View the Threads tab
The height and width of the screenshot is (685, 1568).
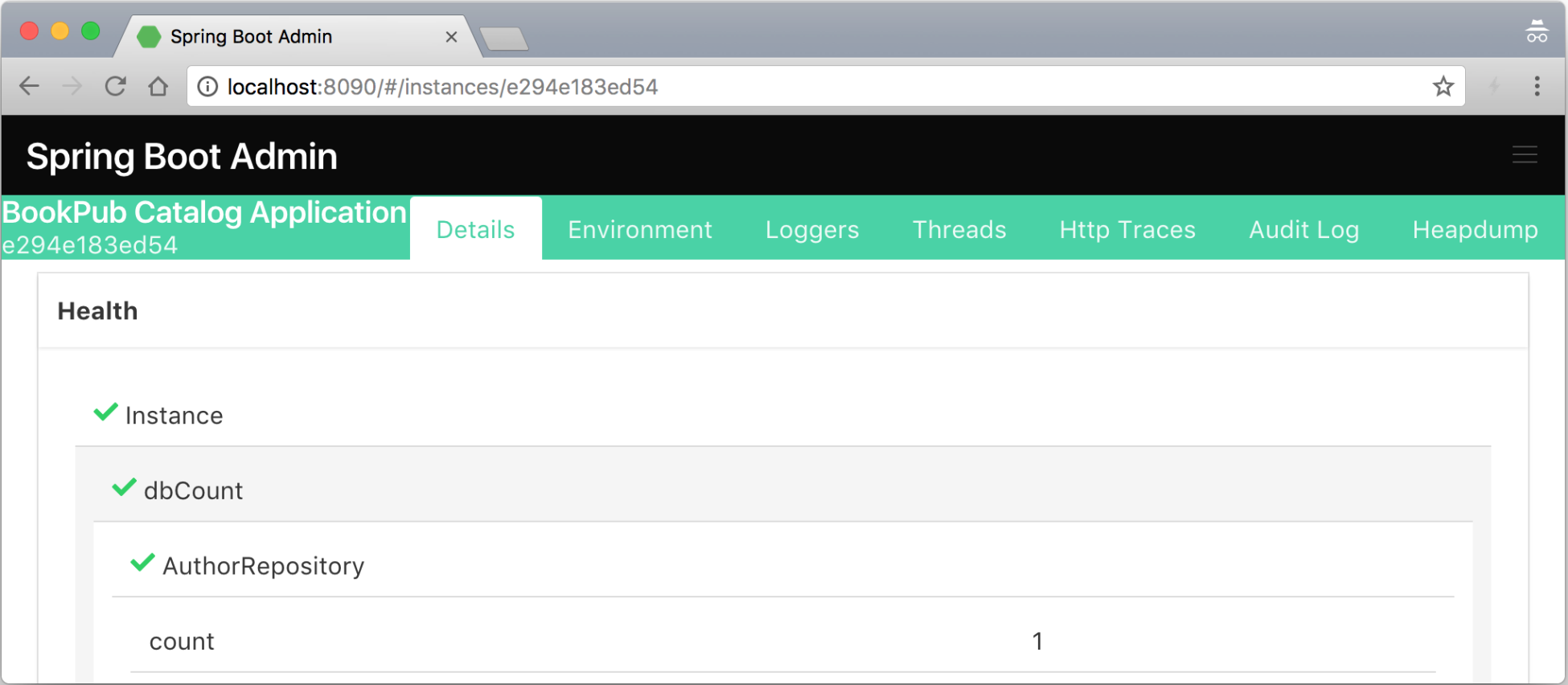[x=959, y=229]
